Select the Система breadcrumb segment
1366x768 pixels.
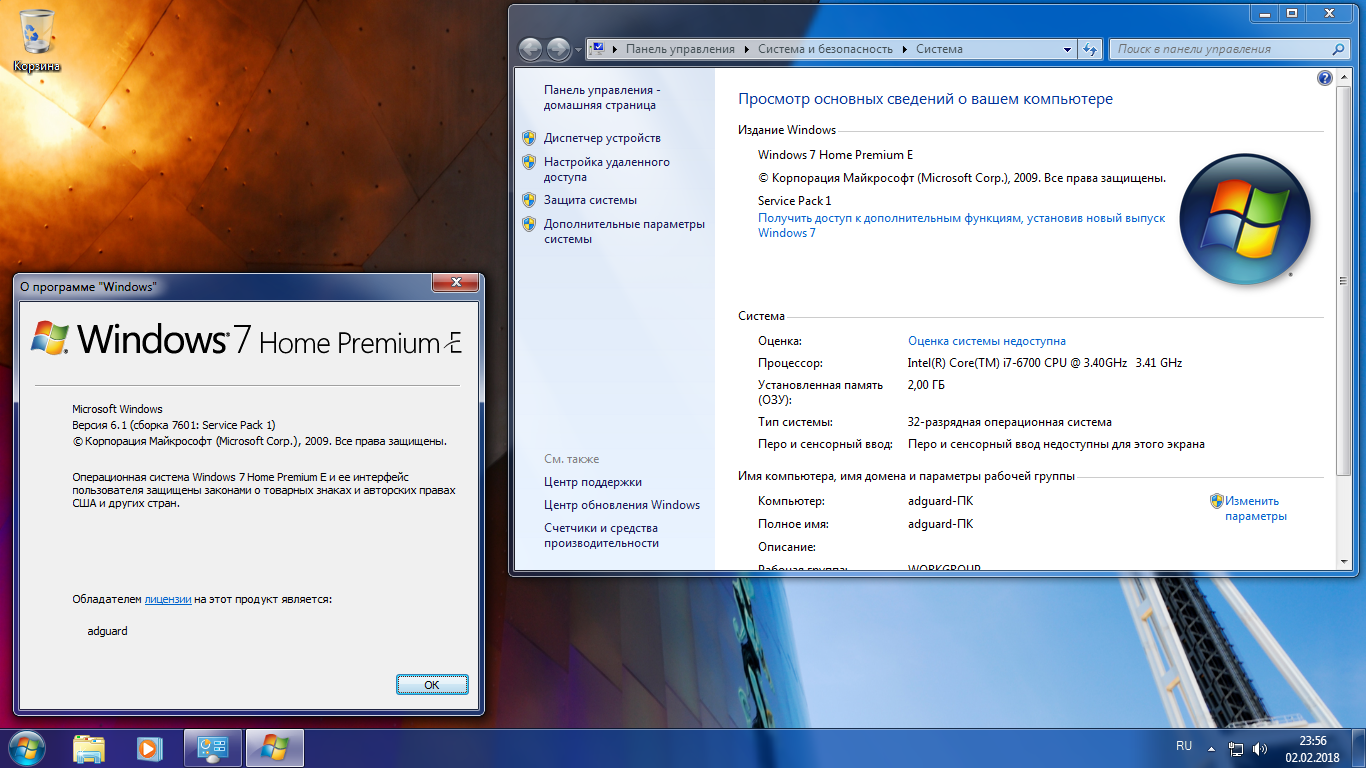[939, 49]
